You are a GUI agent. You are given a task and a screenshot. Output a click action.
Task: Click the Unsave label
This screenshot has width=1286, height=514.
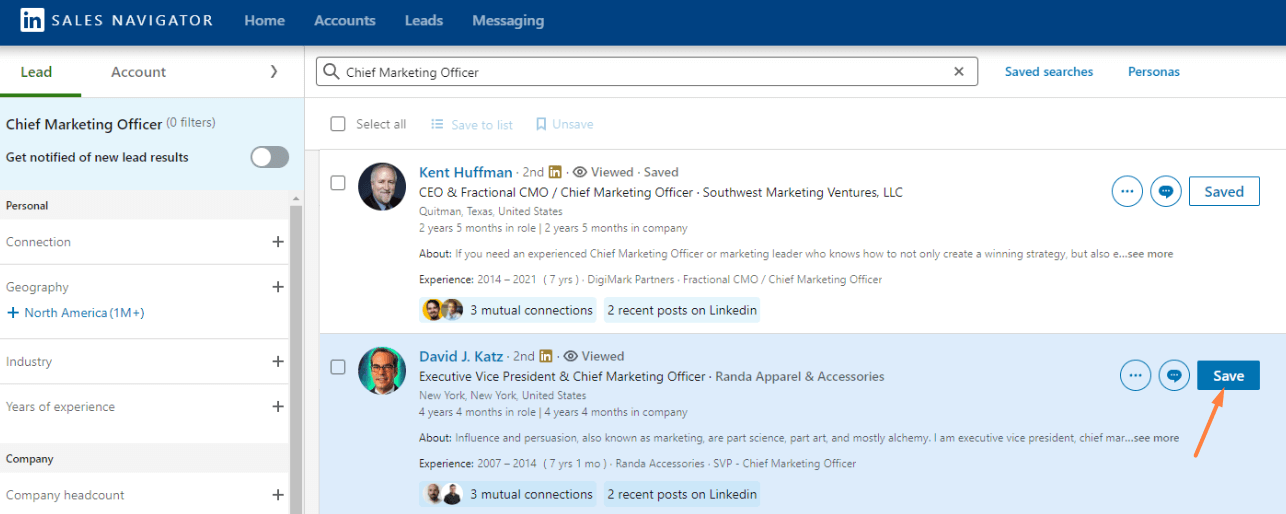pyautogui.click(x=573, y=124)
